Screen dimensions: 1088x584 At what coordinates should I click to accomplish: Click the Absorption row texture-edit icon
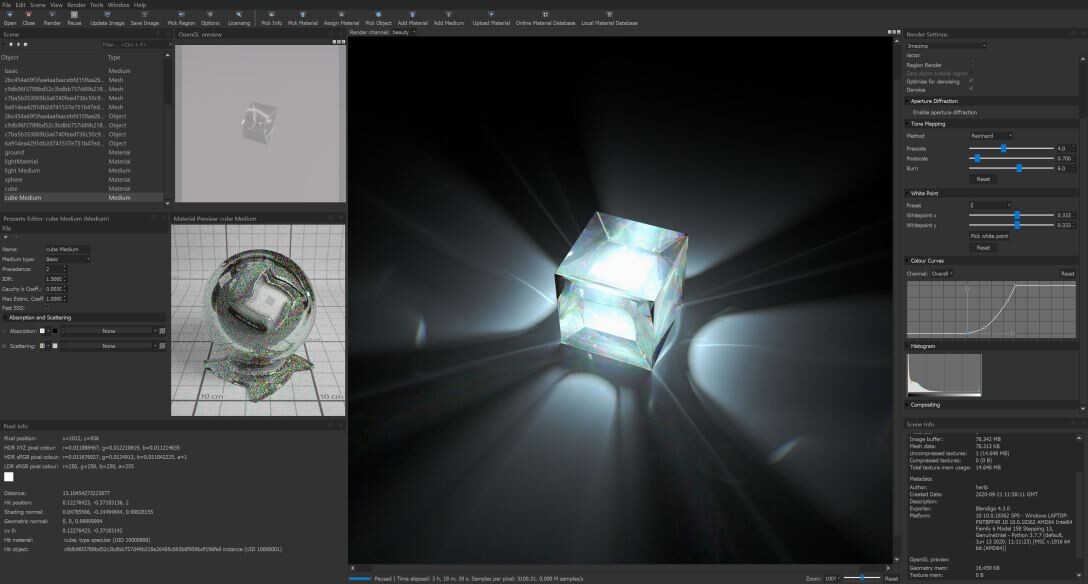pyautogui.click(x=162, y=331)
